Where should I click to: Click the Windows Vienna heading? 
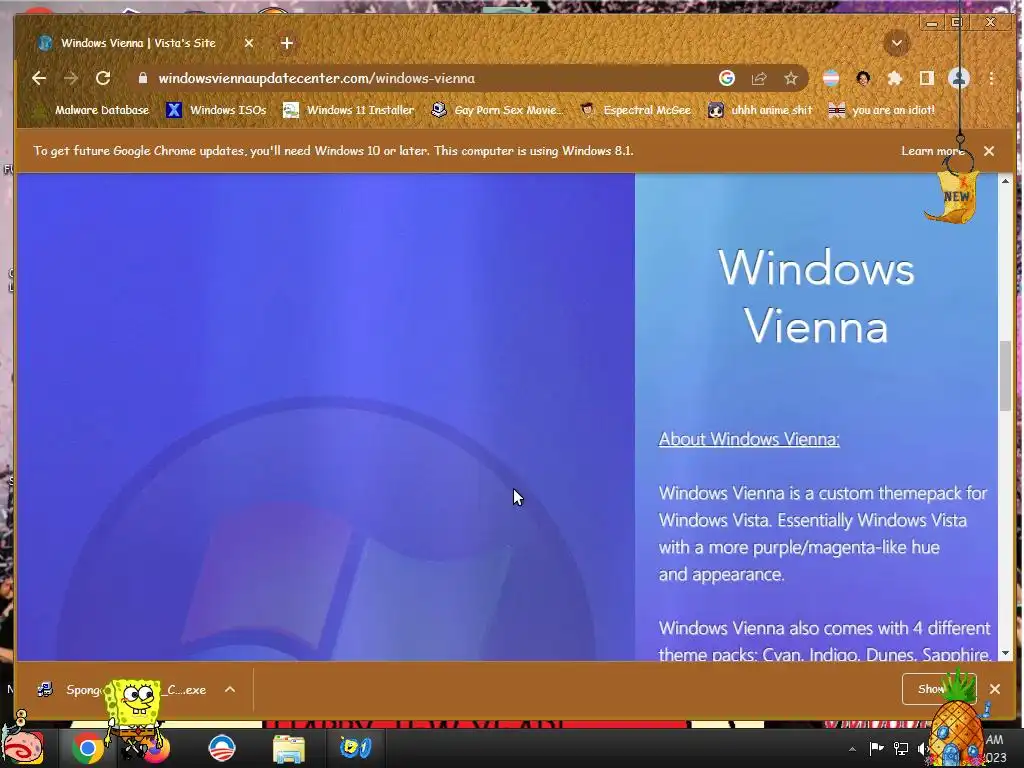coord(816,296)
